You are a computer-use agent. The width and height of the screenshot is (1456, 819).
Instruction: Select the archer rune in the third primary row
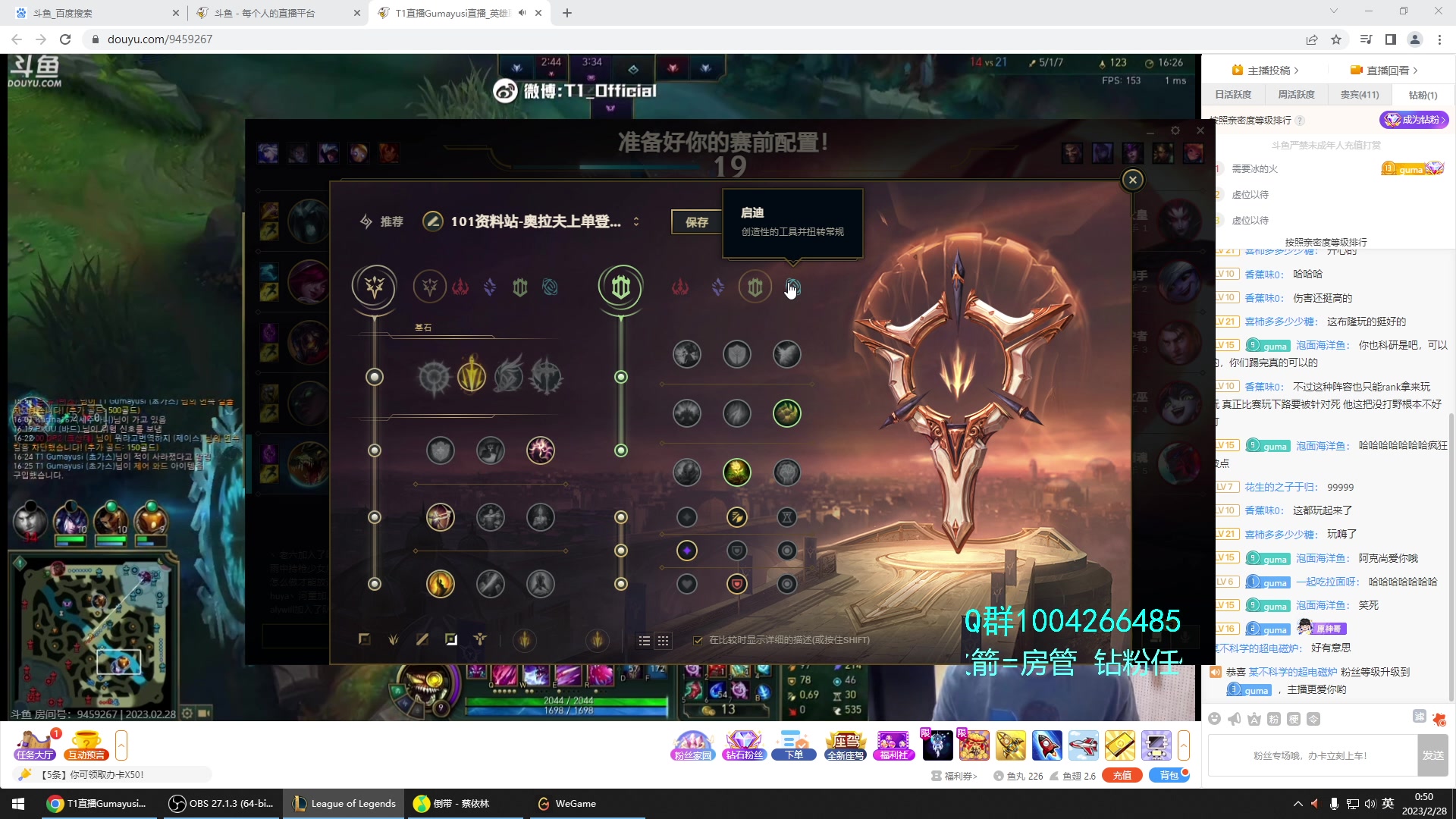pos(440,517)
